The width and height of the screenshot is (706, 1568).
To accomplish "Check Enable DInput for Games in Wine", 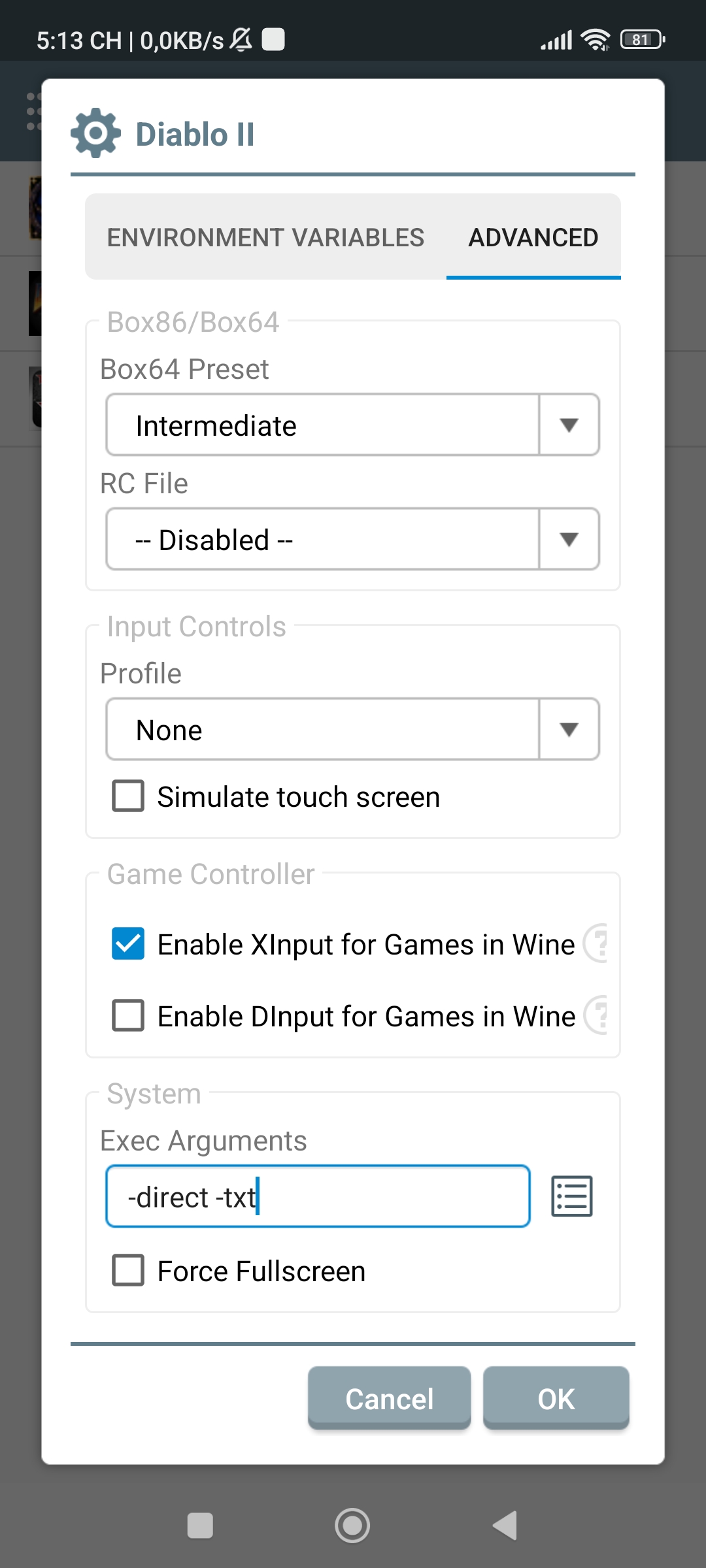I will pos(128,1016).
